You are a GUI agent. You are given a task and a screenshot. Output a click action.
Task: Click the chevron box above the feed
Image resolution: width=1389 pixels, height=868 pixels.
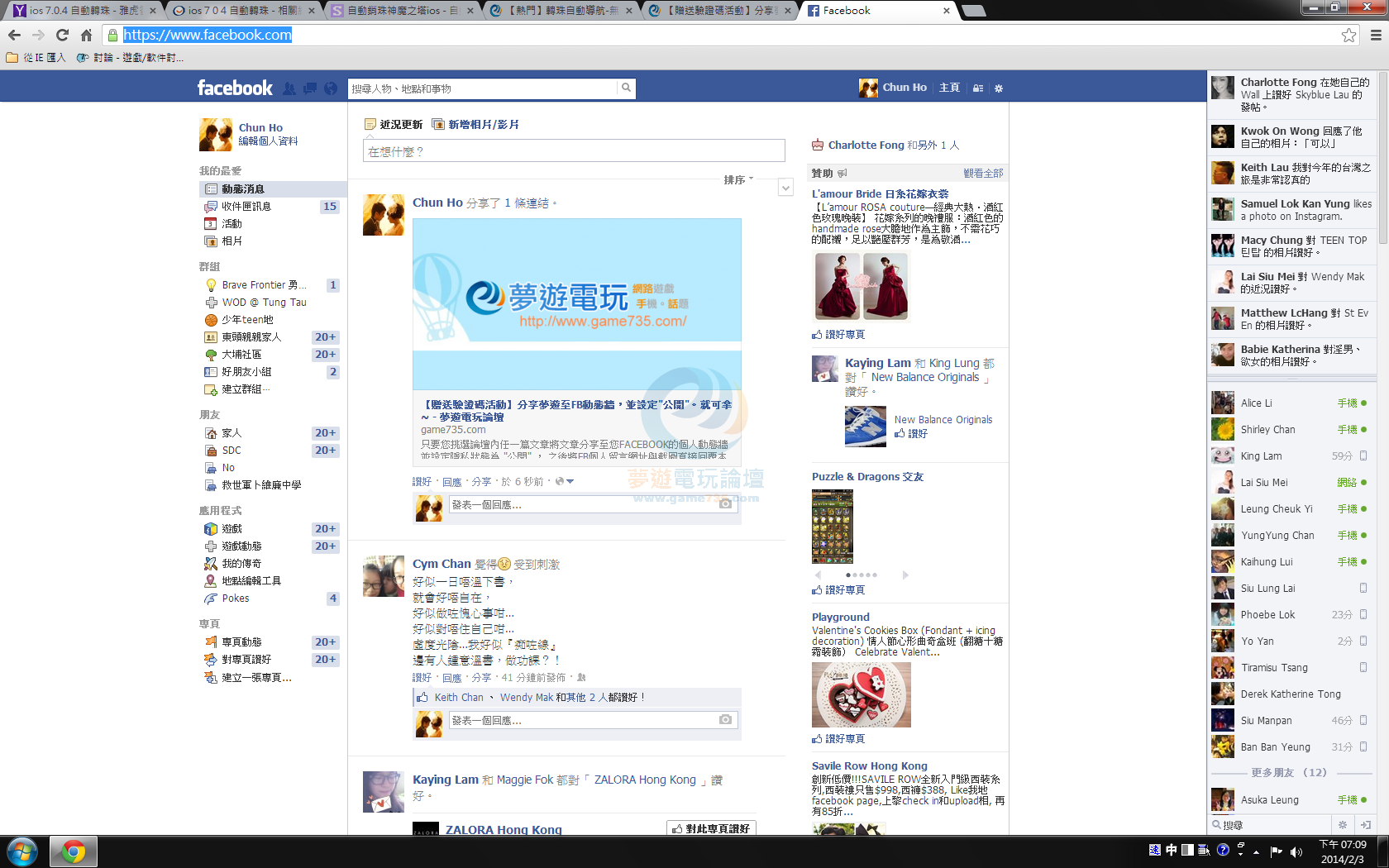pyautogui.click(x=785, y=187)
